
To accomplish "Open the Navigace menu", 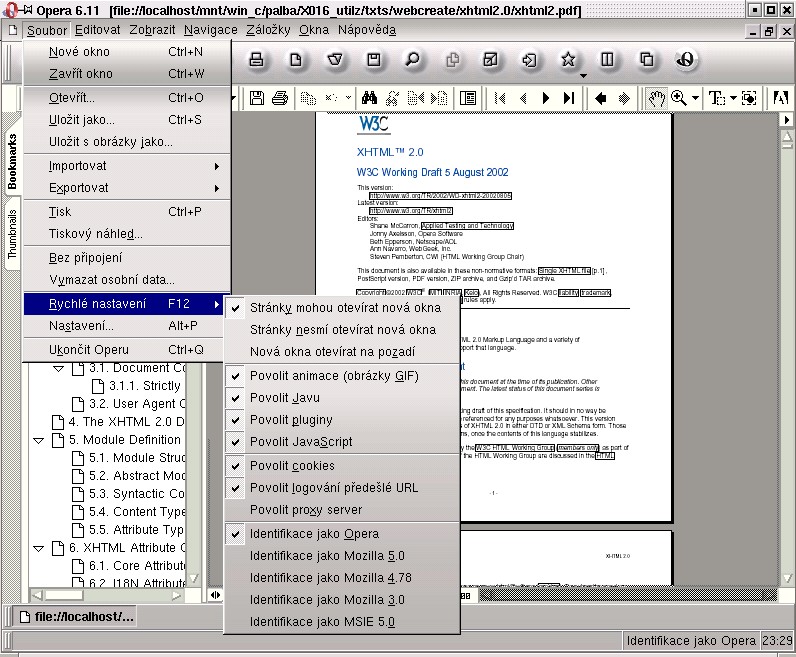I will [211, 30].
